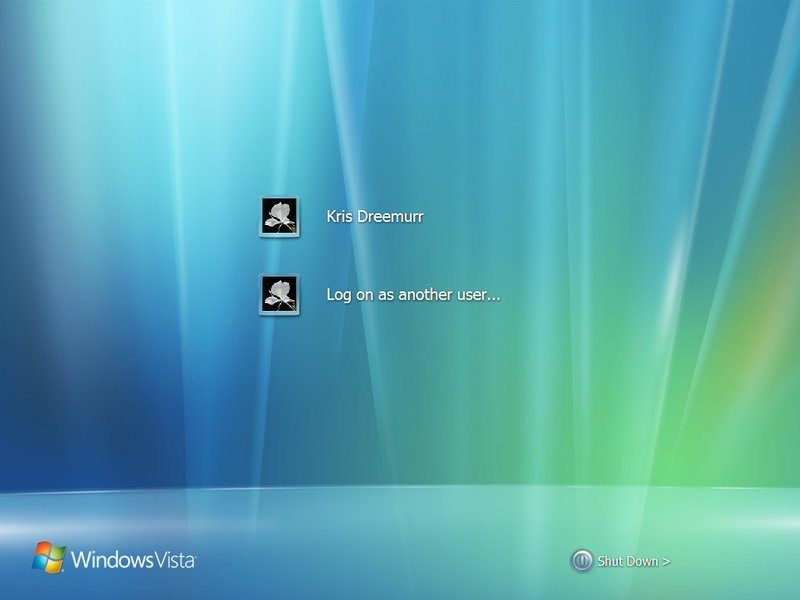Click the round power icon
This screenshot has height=600, width=800.
coord(582,561)
